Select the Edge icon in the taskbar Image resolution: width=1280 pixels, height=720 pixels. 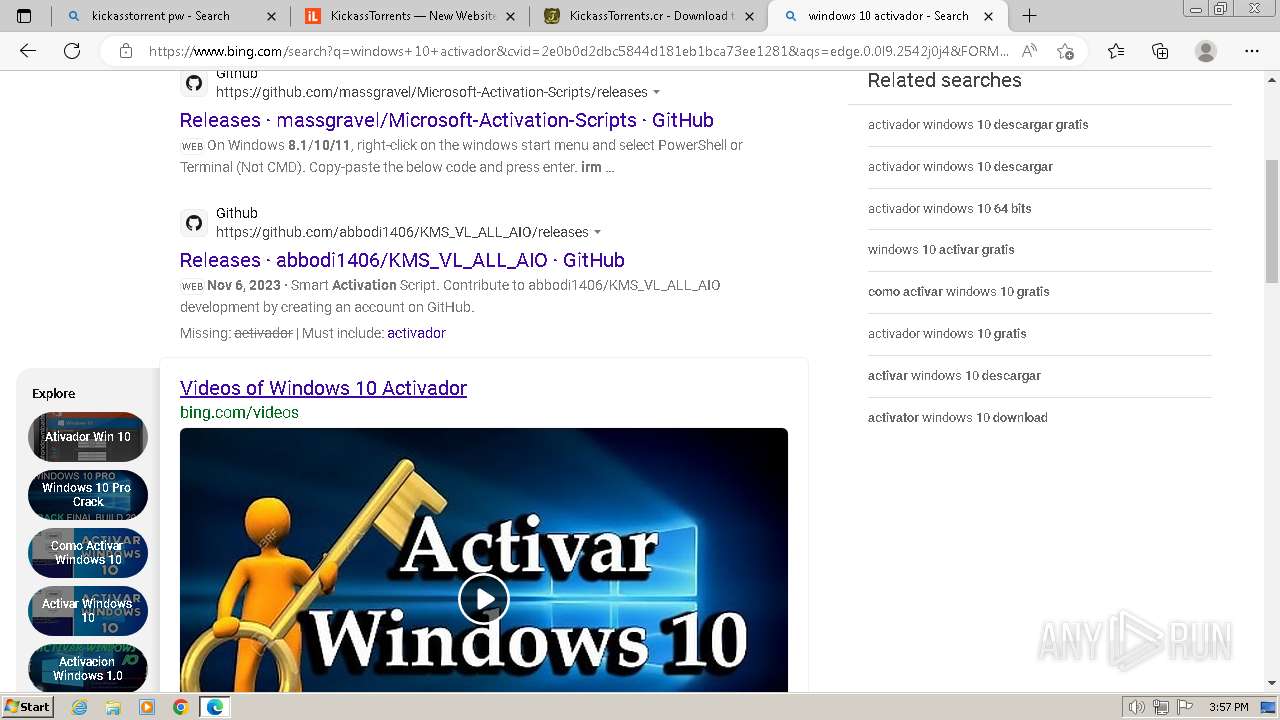(x=215, y=707)
